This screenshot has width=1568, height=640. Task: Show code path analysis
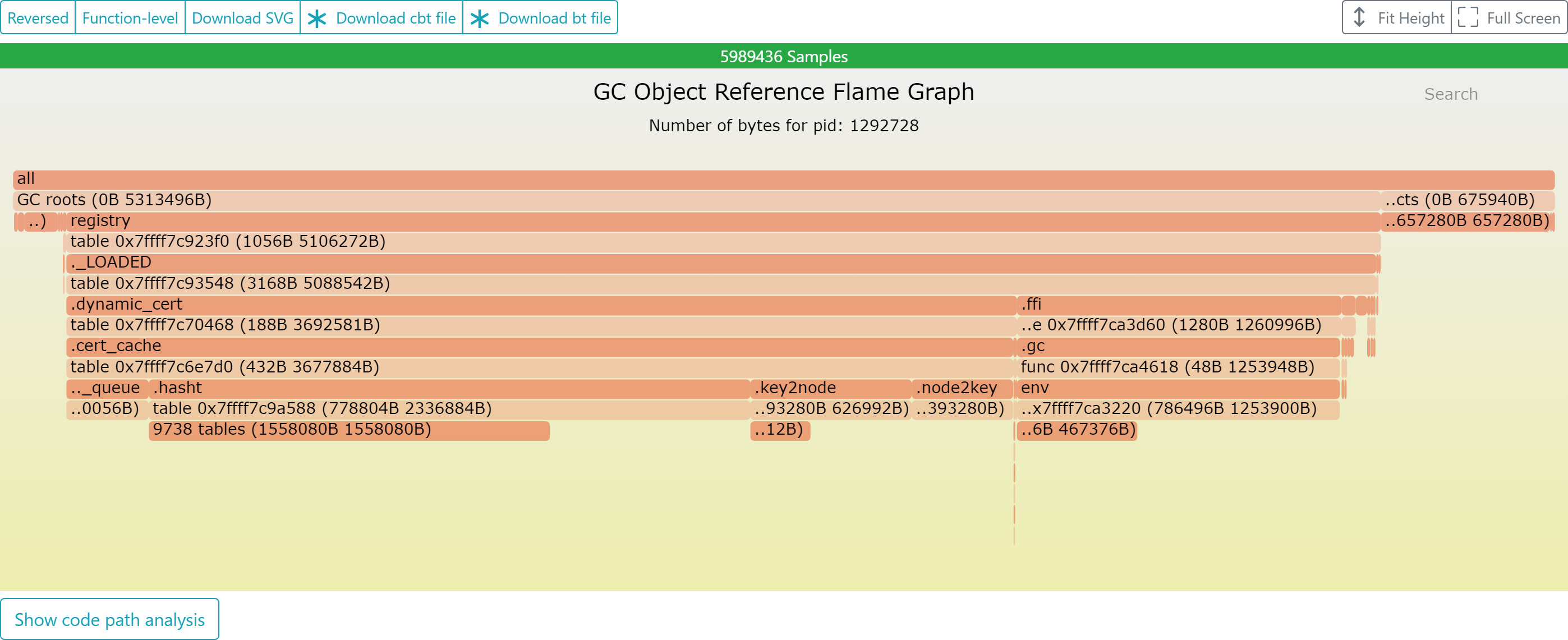coord(109,619)
